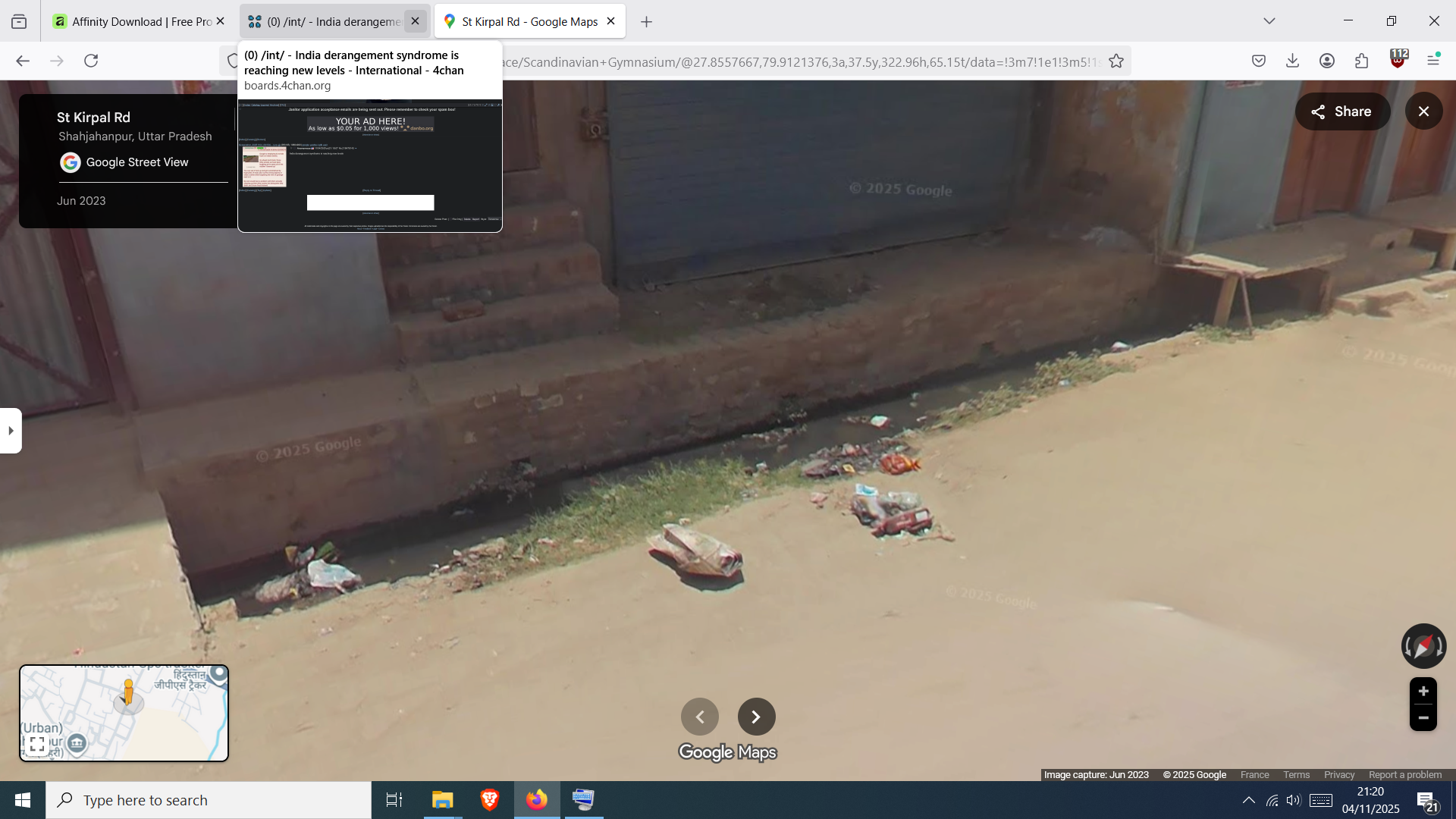Image resolution: width=1456 pixels, height=819 pixels.
Task: Zoom out with the minus button
Action: point(1423,717)
